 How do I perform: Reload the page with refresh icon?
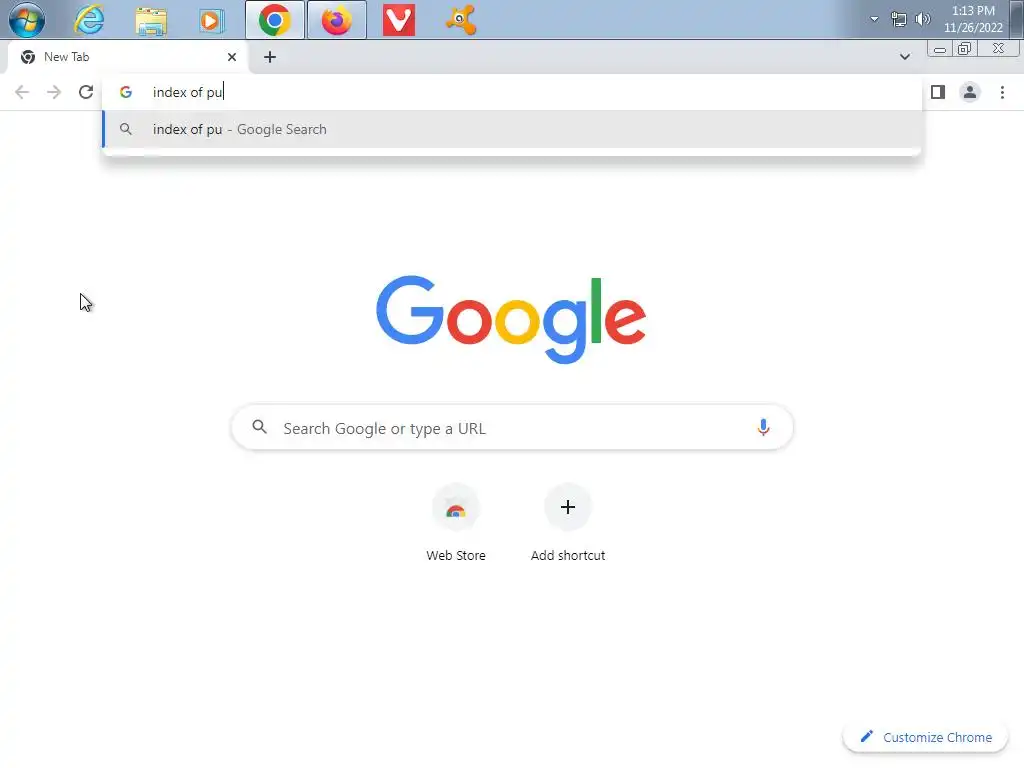pyautogui.click(x=86, y=92)
